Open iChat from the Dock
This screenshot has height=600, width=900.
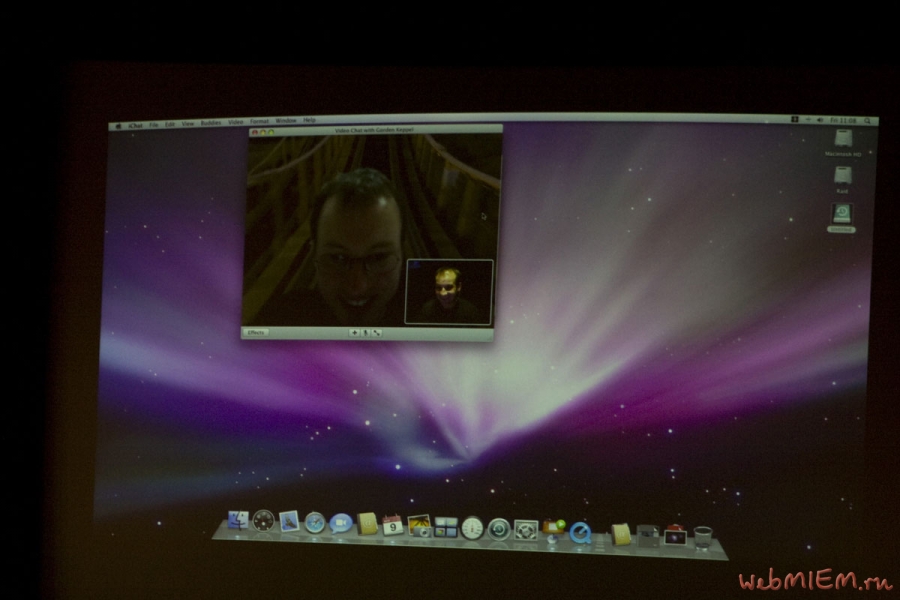[340, 523]
